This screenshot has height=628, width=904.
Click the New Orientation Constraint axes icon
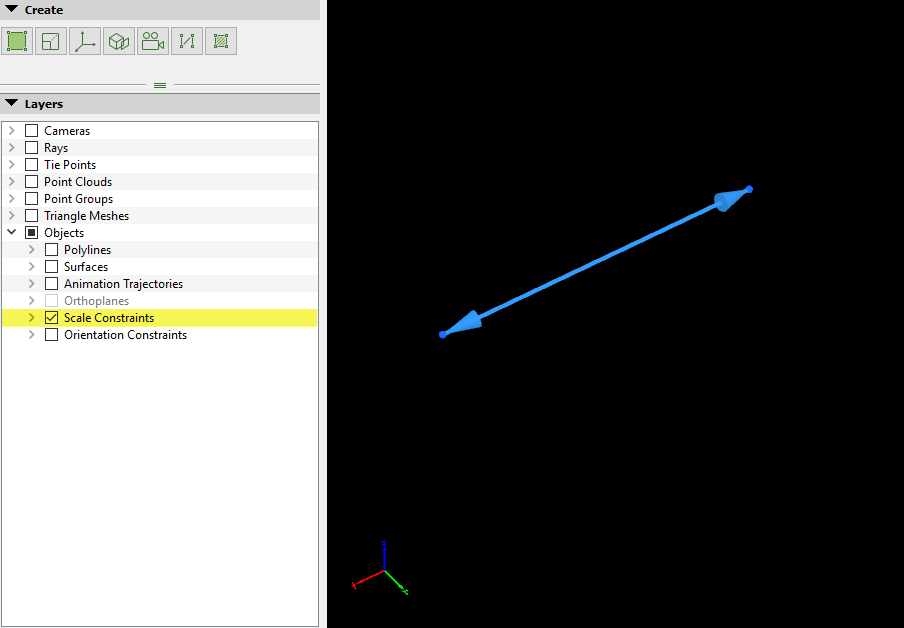pyautogui.click(x=85, y=41)
